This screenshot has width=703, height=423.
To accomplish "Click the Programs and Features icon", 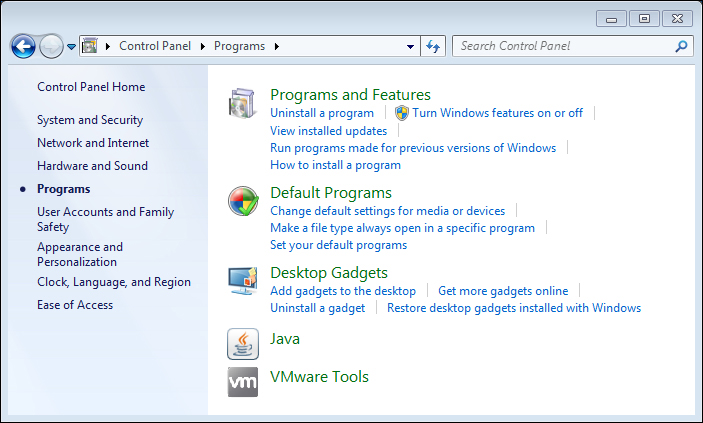I will (x=243, y=103).
